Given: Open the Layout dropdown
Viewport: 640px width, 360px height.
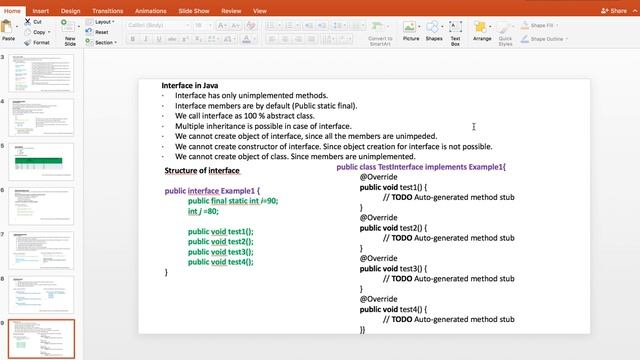Looking at the screenshot, I should 100,22.
